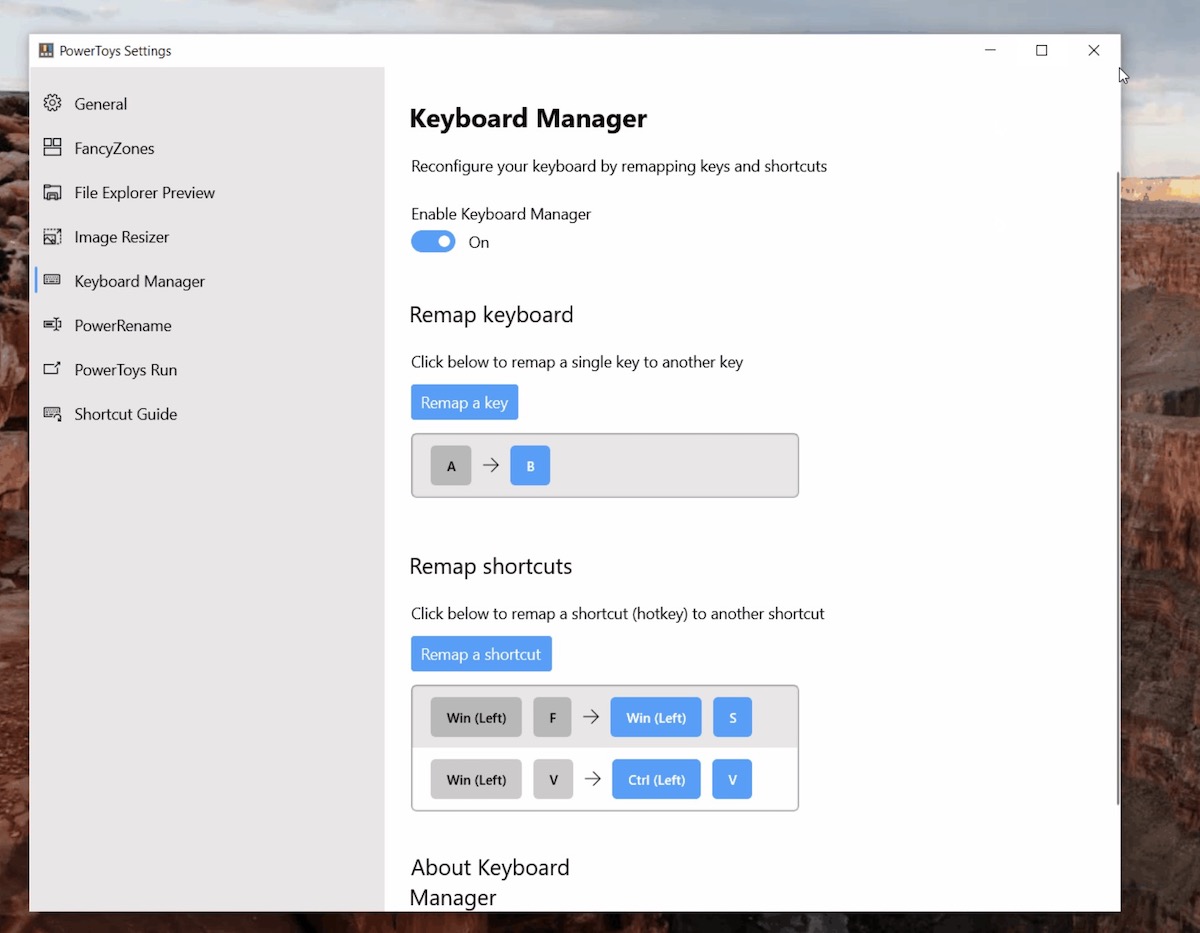Click the PowerToys icon in the title bar
The image size is (1200, 933).
click(46, 49)
